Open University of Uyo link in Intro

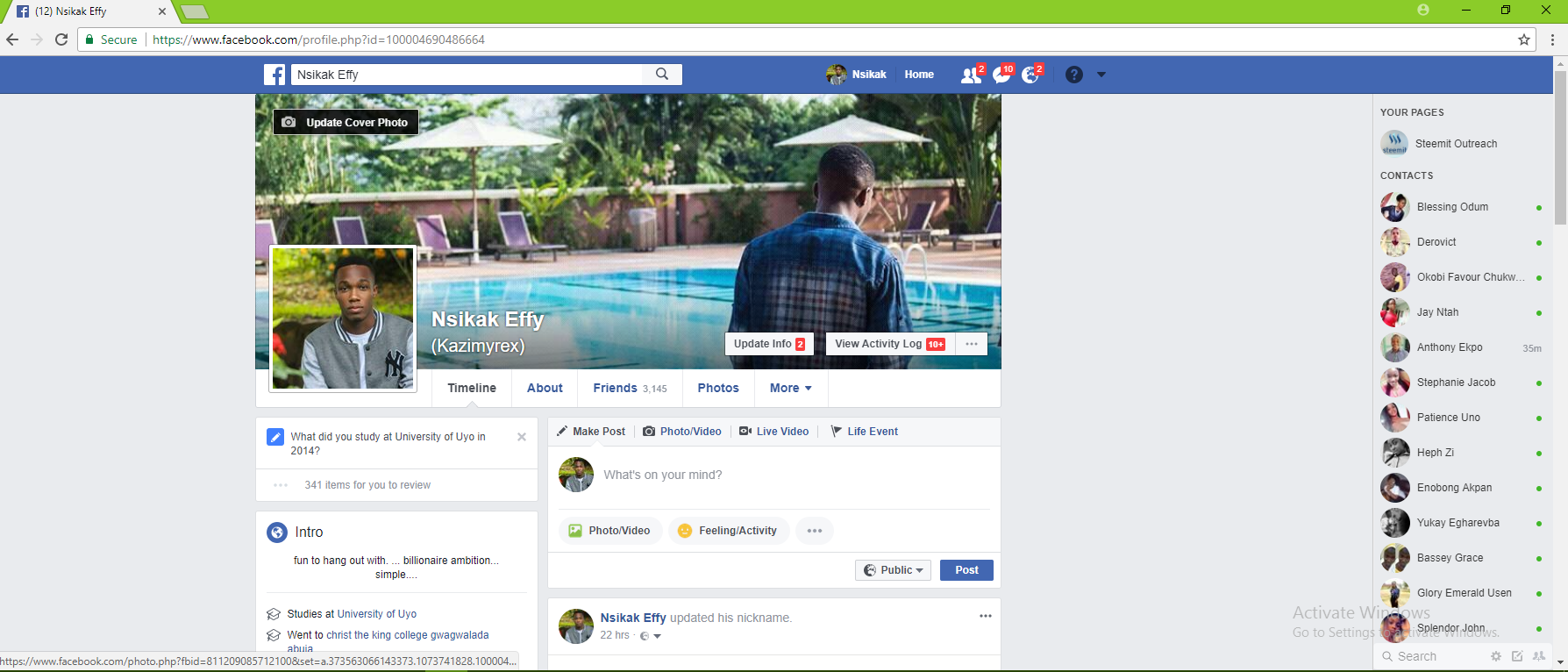(377, 614)
